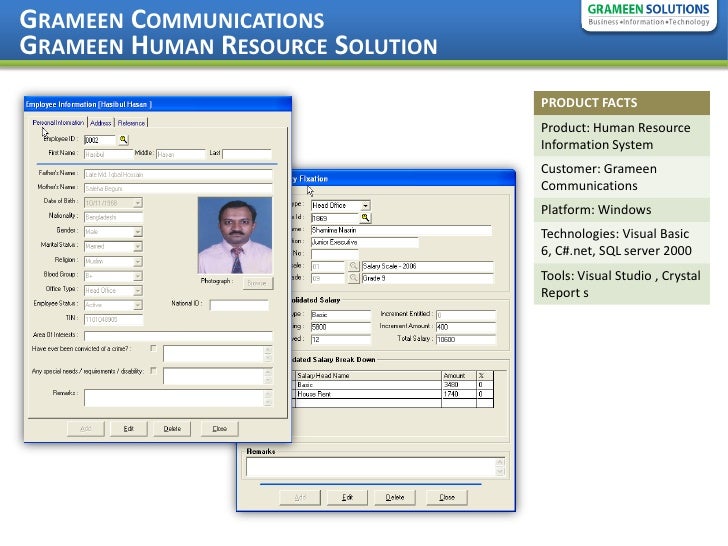The width and height of the screenshot is (728, 546).
Task: Click Close in Salary Fixation window
Action: pos(447,497)
